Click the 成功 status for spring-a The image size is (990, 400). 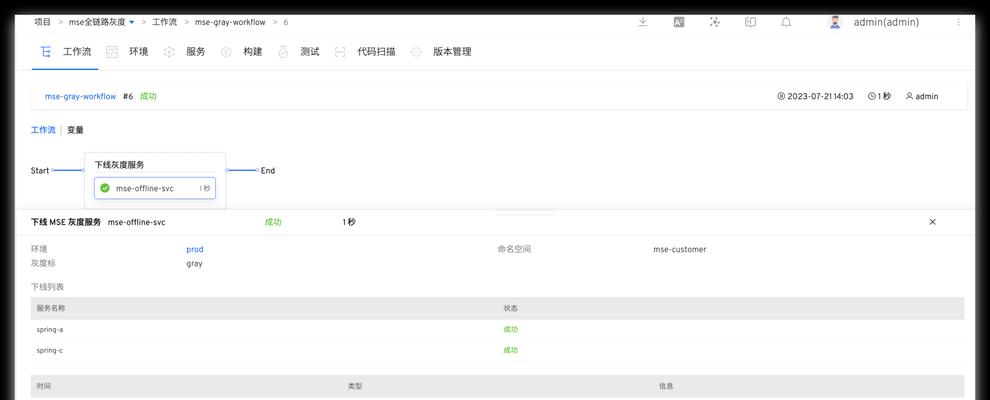(x=510, y=329)
